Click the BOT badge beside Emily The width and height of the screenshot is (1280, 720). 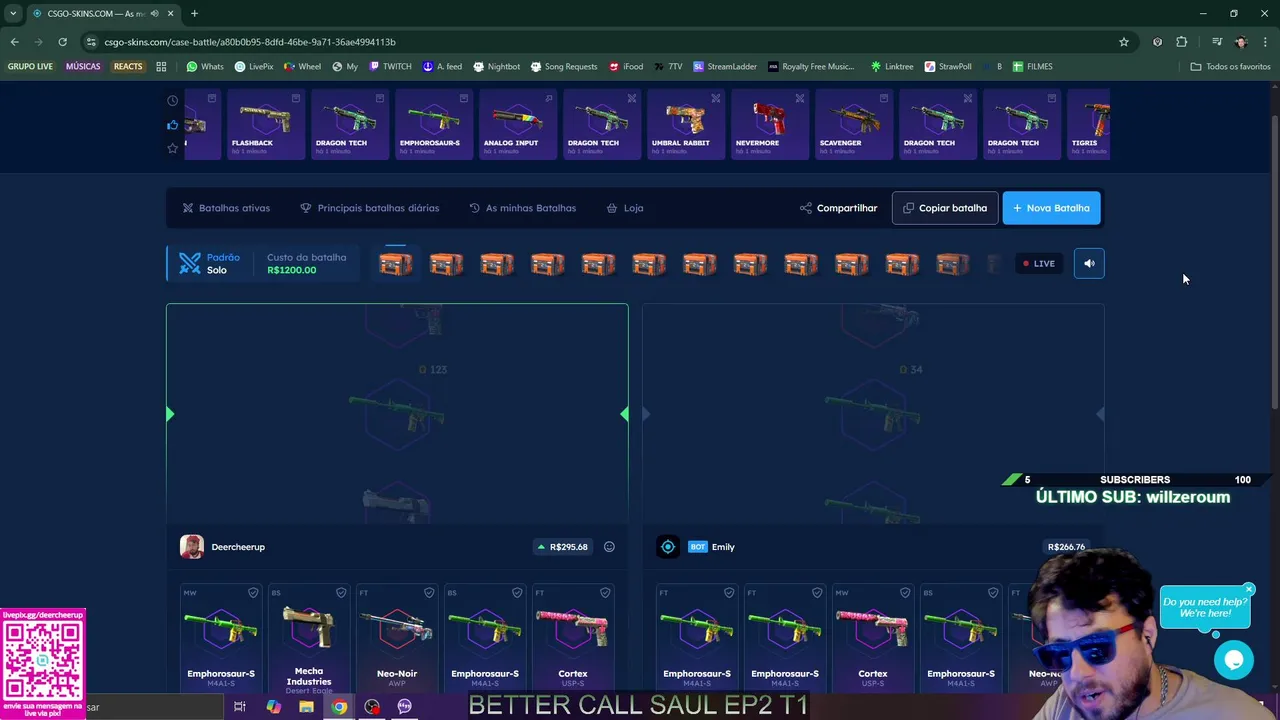point(698,547)
